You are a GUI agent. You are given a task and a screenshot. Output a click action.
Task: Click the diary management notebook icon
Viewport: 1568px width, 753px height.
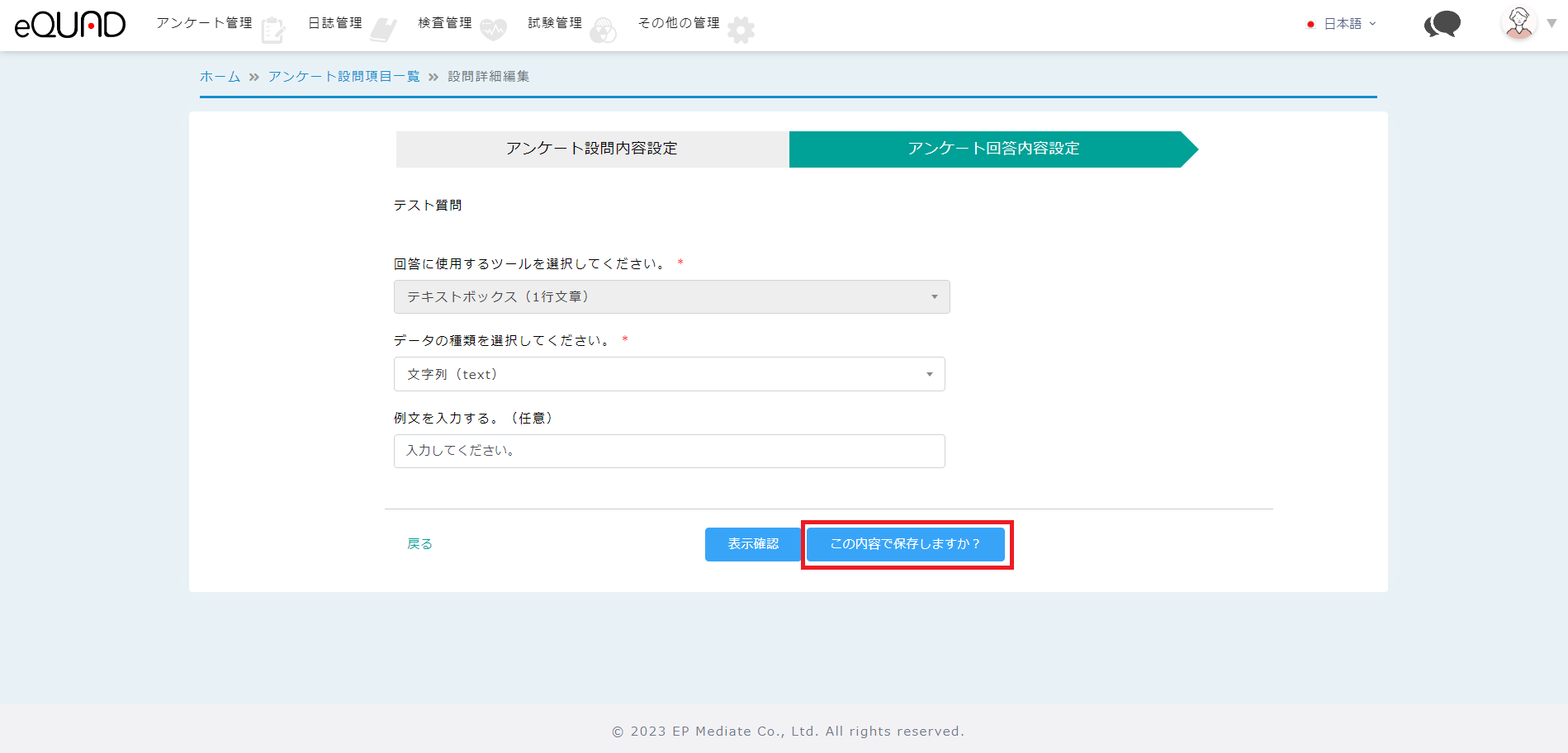tap(383, 30)
